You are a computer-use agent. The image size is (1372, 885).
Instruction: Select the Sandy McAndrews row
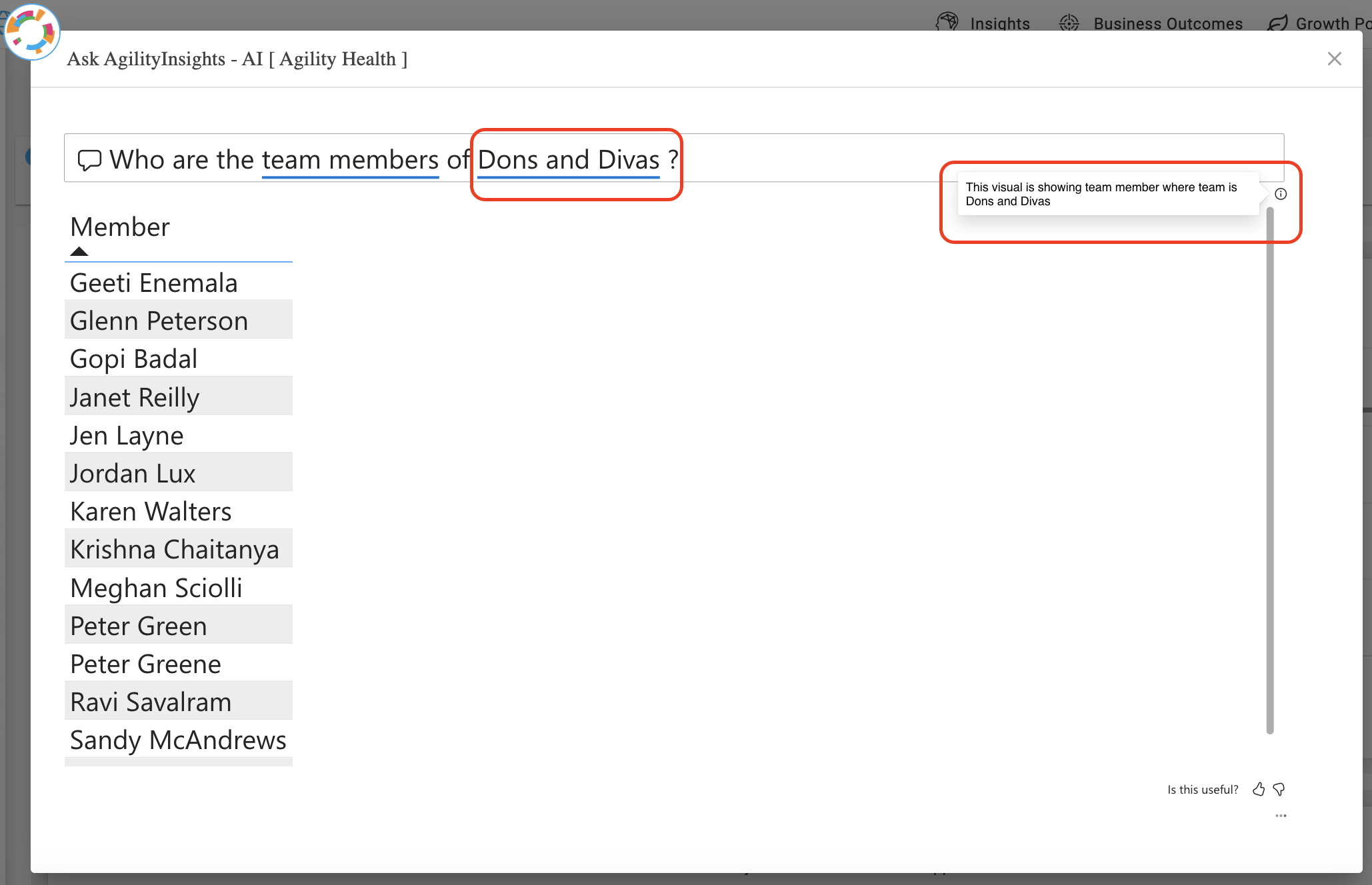point(179,740)
